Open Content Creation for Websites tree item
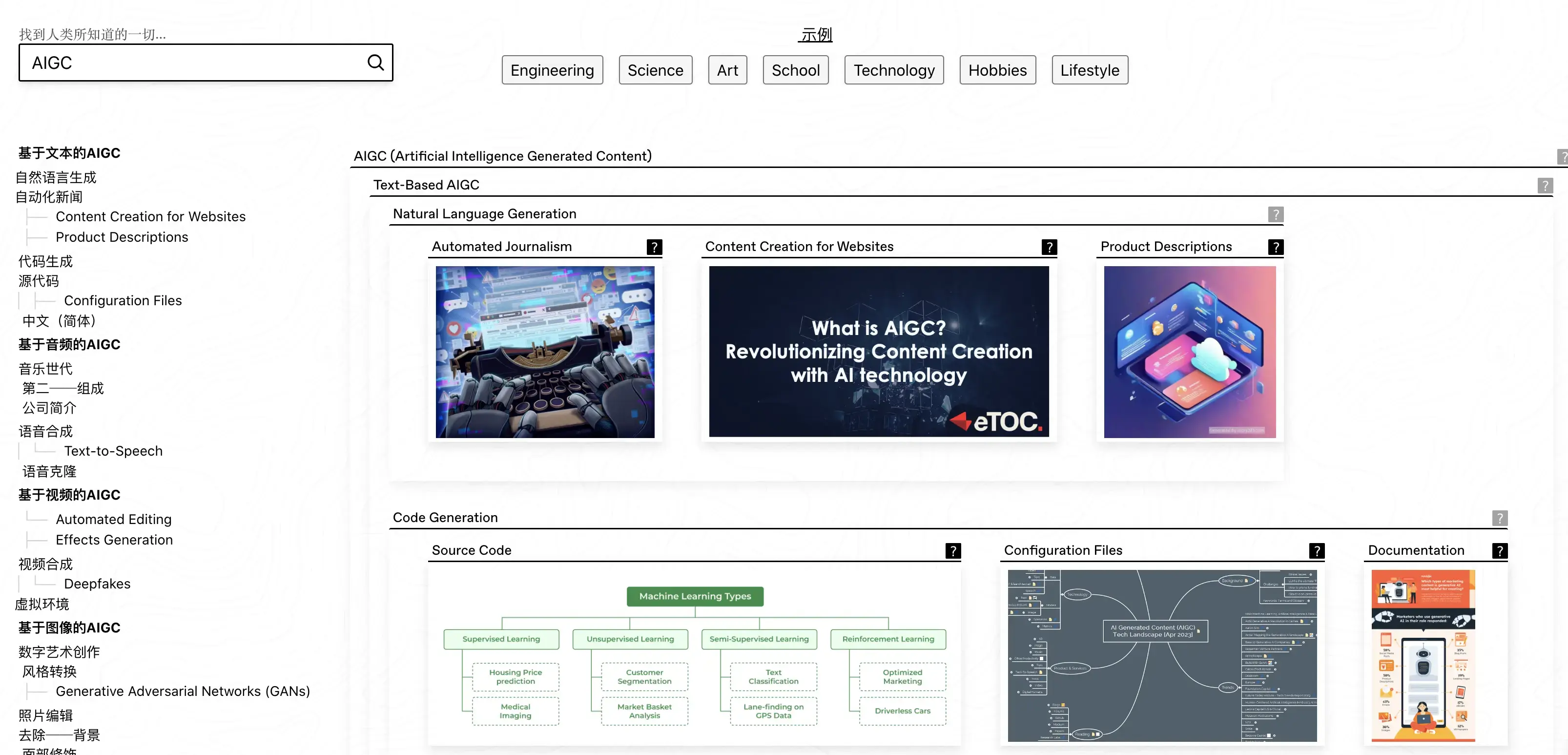Image resolution: width=1568 pixels, height=755 pixels. pos(150,217)
